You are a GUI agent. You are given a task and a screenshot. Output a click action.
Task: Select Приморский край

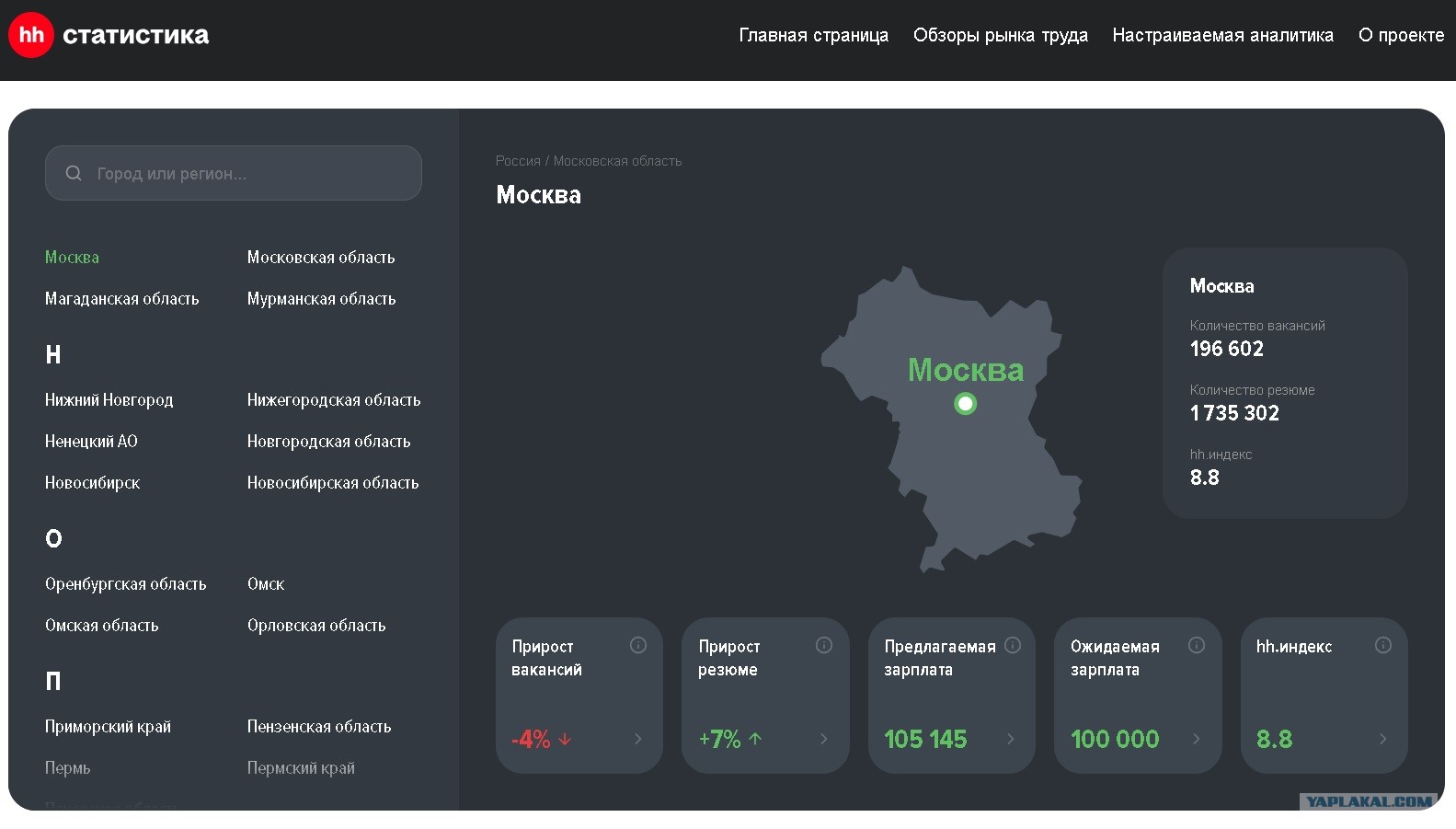108,727
